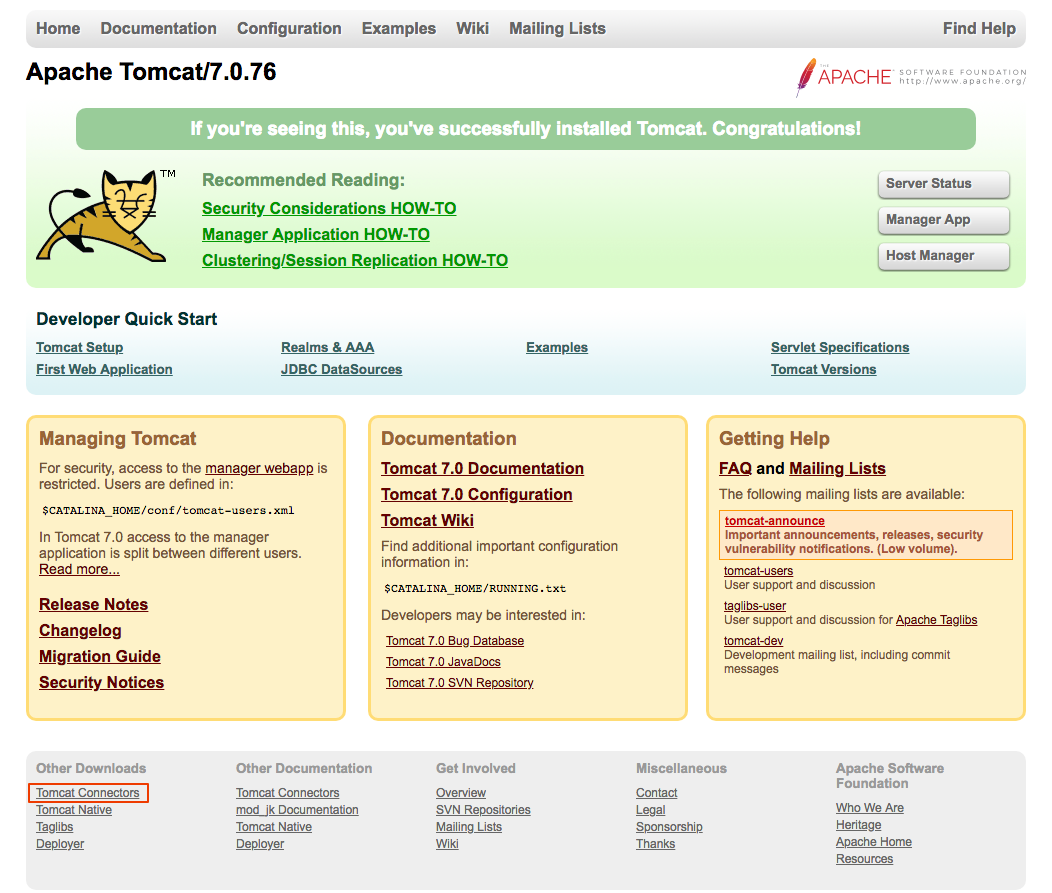Viewport: 1052px width, 893px height.
Task: Click Deployer under Other Documentation
Action: tap(260, 844)
